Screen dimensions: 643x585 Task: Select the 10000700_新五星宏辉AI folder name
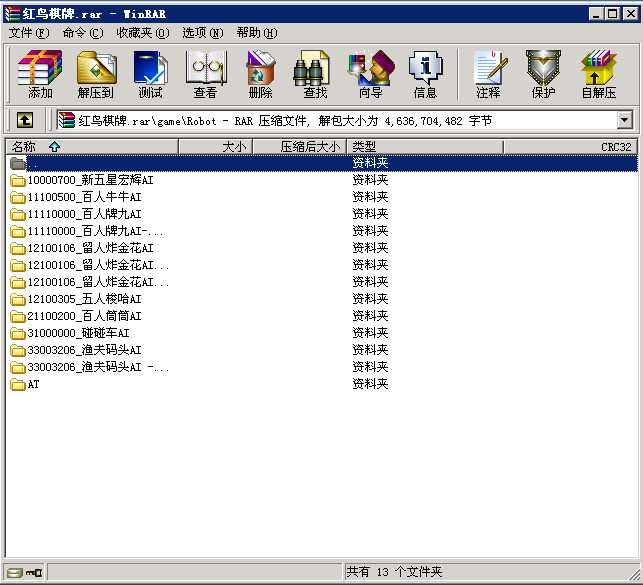click(90, 180)
